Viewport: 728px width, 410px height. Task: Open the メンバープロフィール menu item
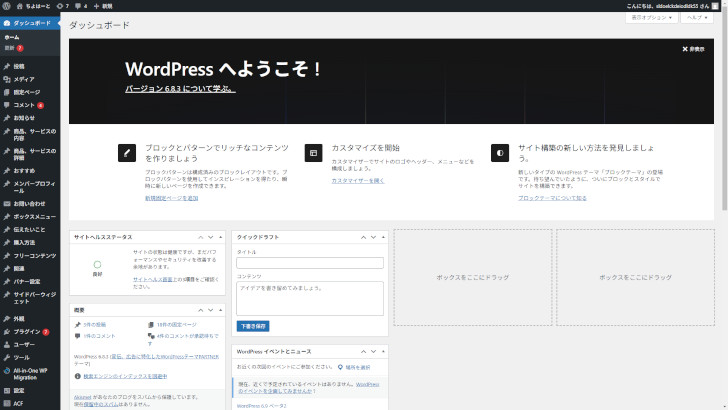point(30,187)
